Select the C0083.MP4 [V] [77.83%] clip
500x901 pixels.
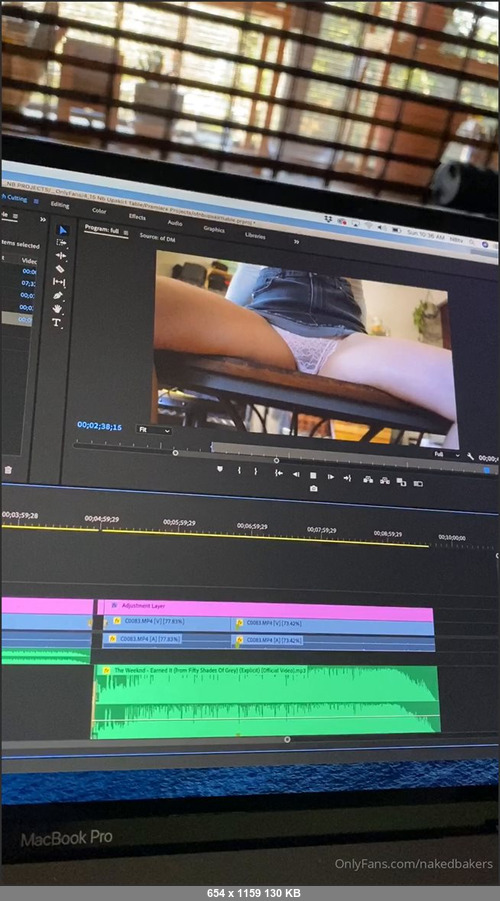(167, 622)
